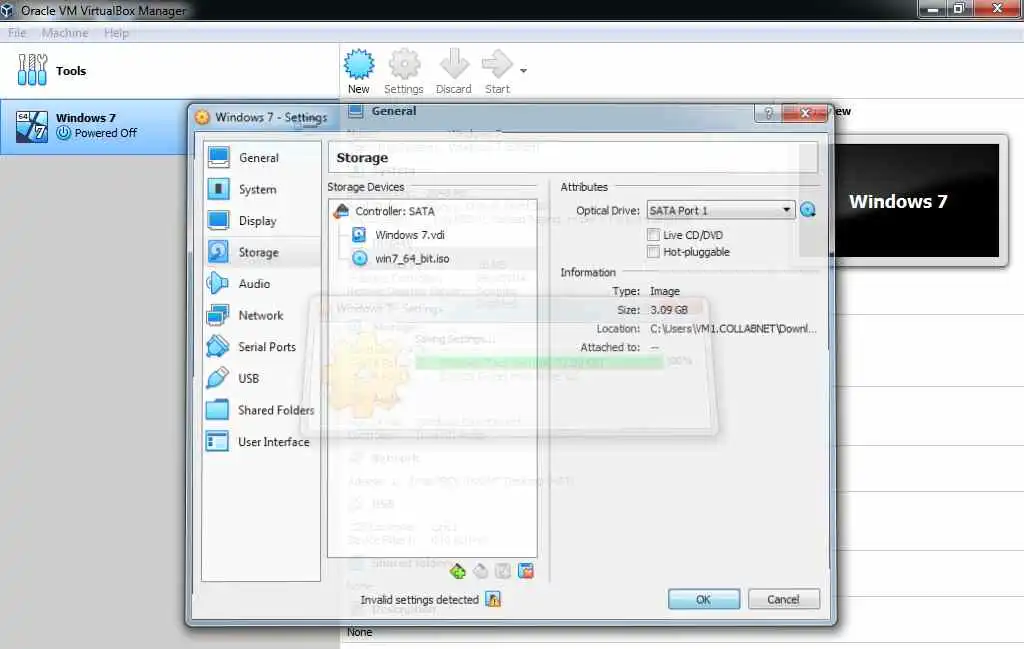Click the Storage disk icon in sidebar

click(218, 252)
